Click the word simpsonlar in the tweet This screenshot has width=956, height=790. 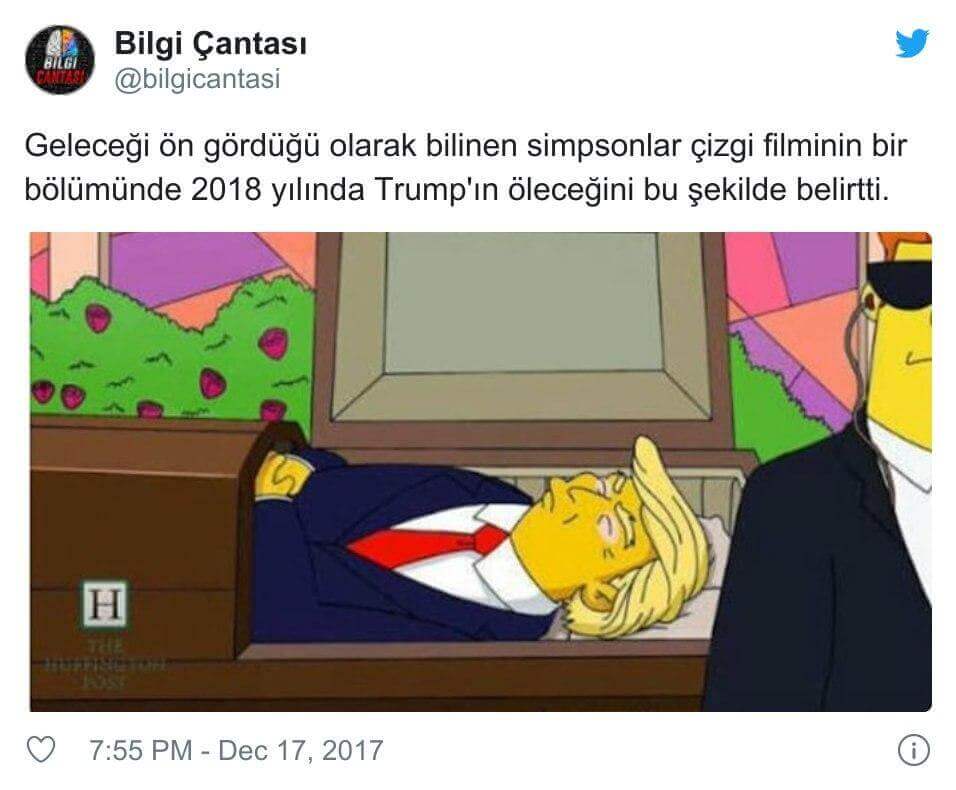[x=607, y=146]
